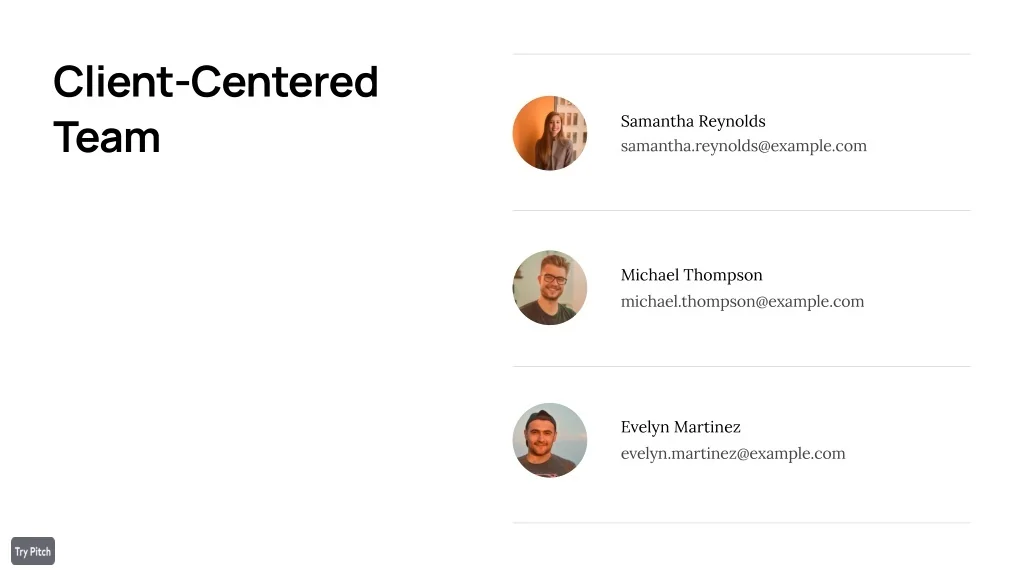1024x576 pixels.
Task: Select the Michael Thompson name text
Action: 691,275
